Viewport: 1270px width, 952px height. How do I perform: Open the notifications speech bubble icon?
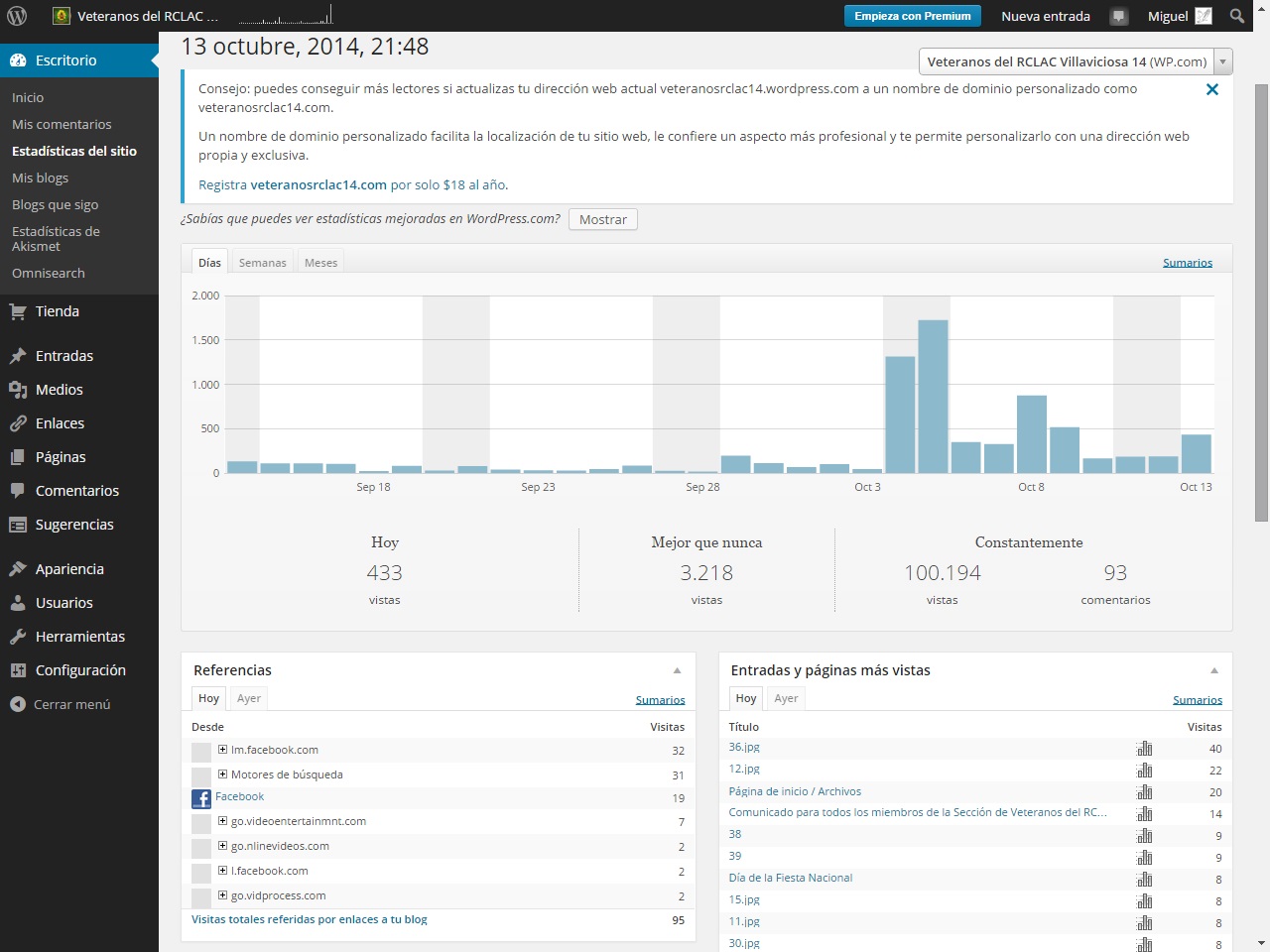1119,16
